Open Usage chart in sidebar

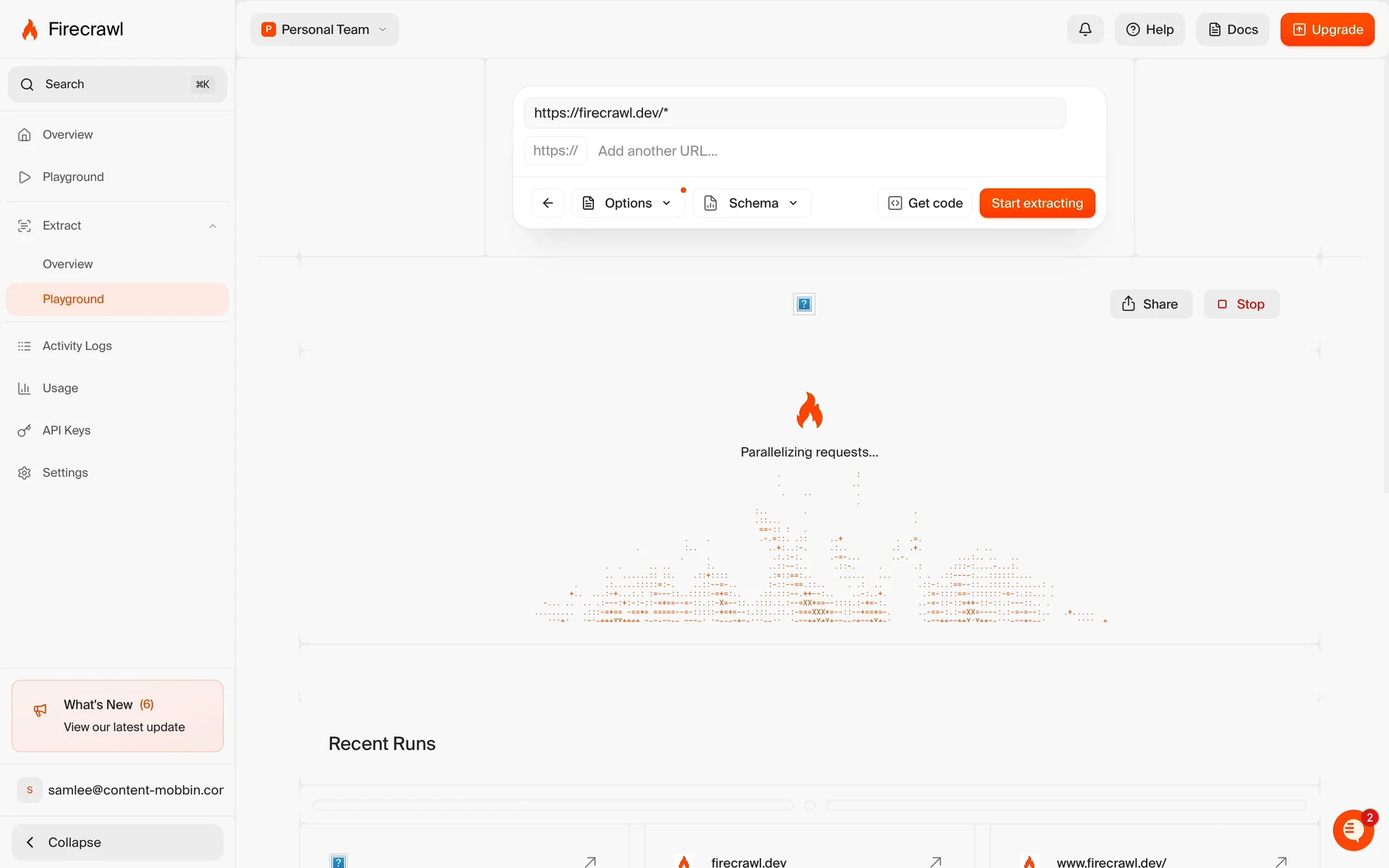pyautogui.click(x=60, y=388)
